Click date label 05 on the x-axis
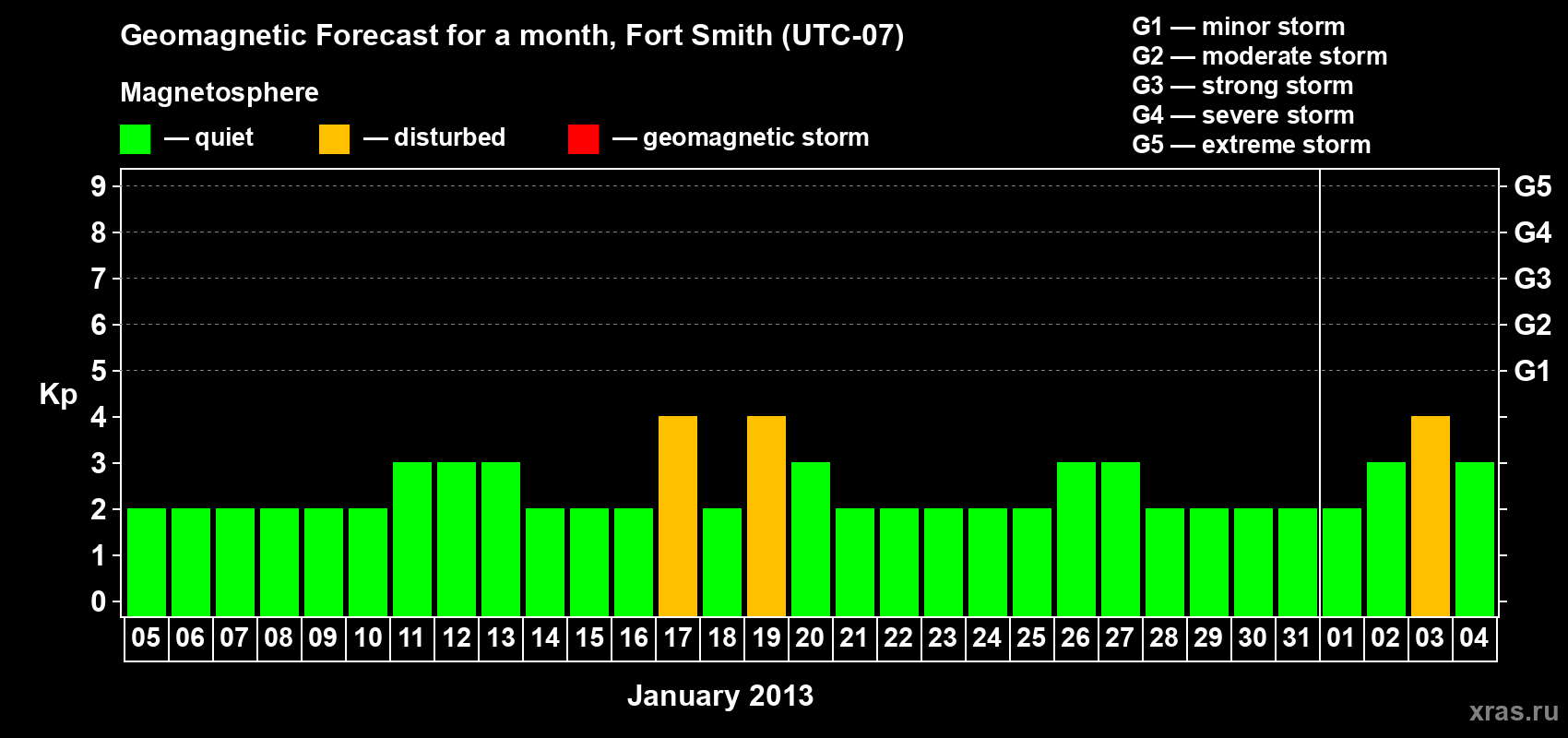1568x738 pixels. [x=146, y=637]
